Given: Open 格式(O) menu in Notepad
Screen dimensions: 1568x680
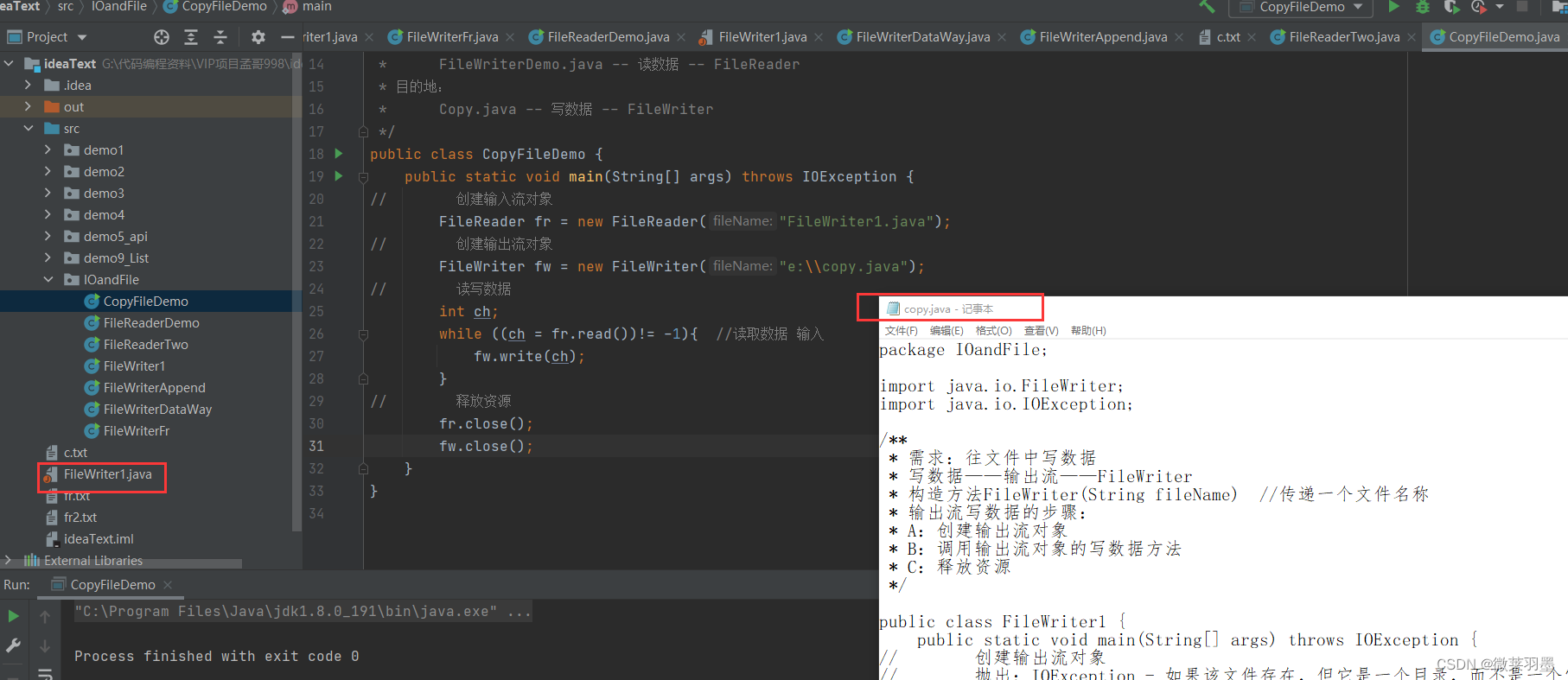Looking at the screenshot, I should pyautogui.click(x=993, y=331).
